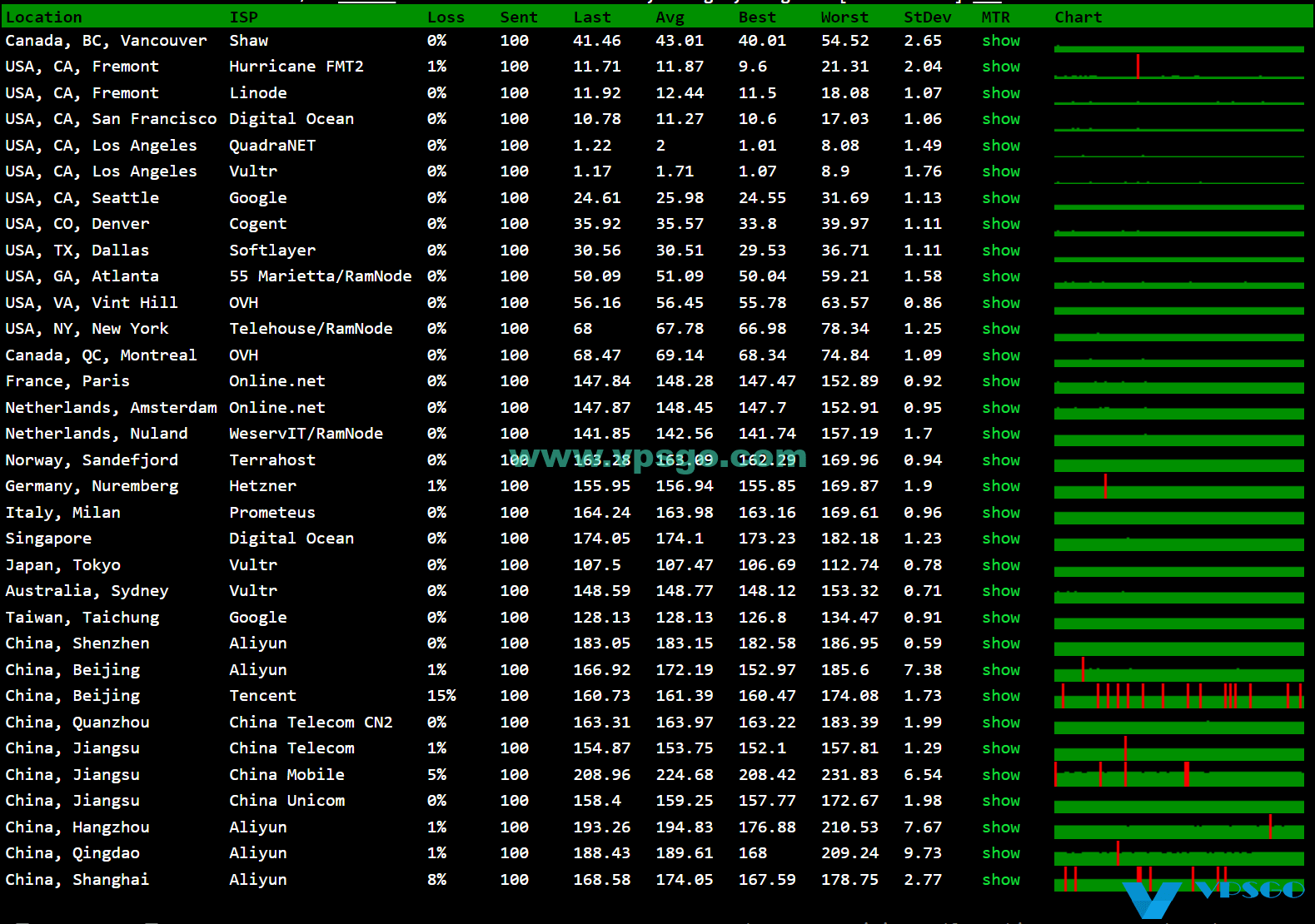Click 'Norway, Sandefjord' location cell

pos(92,460)
